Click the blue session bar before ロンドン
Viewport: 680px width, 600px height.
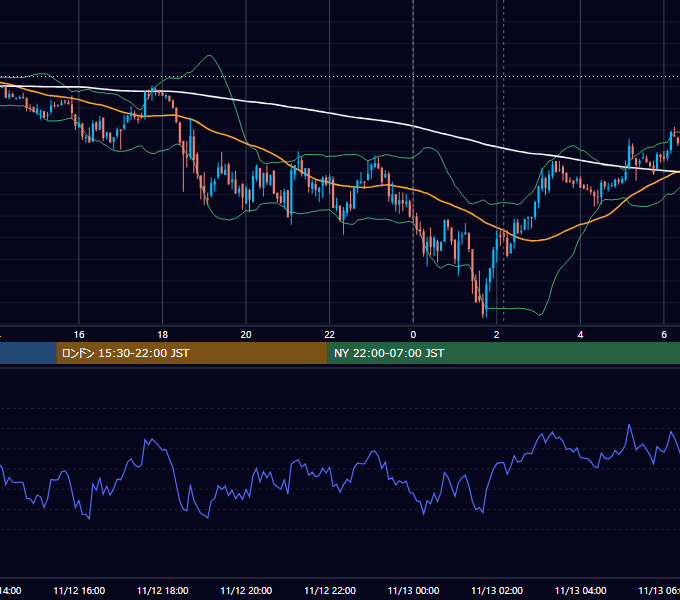(28, 353)
